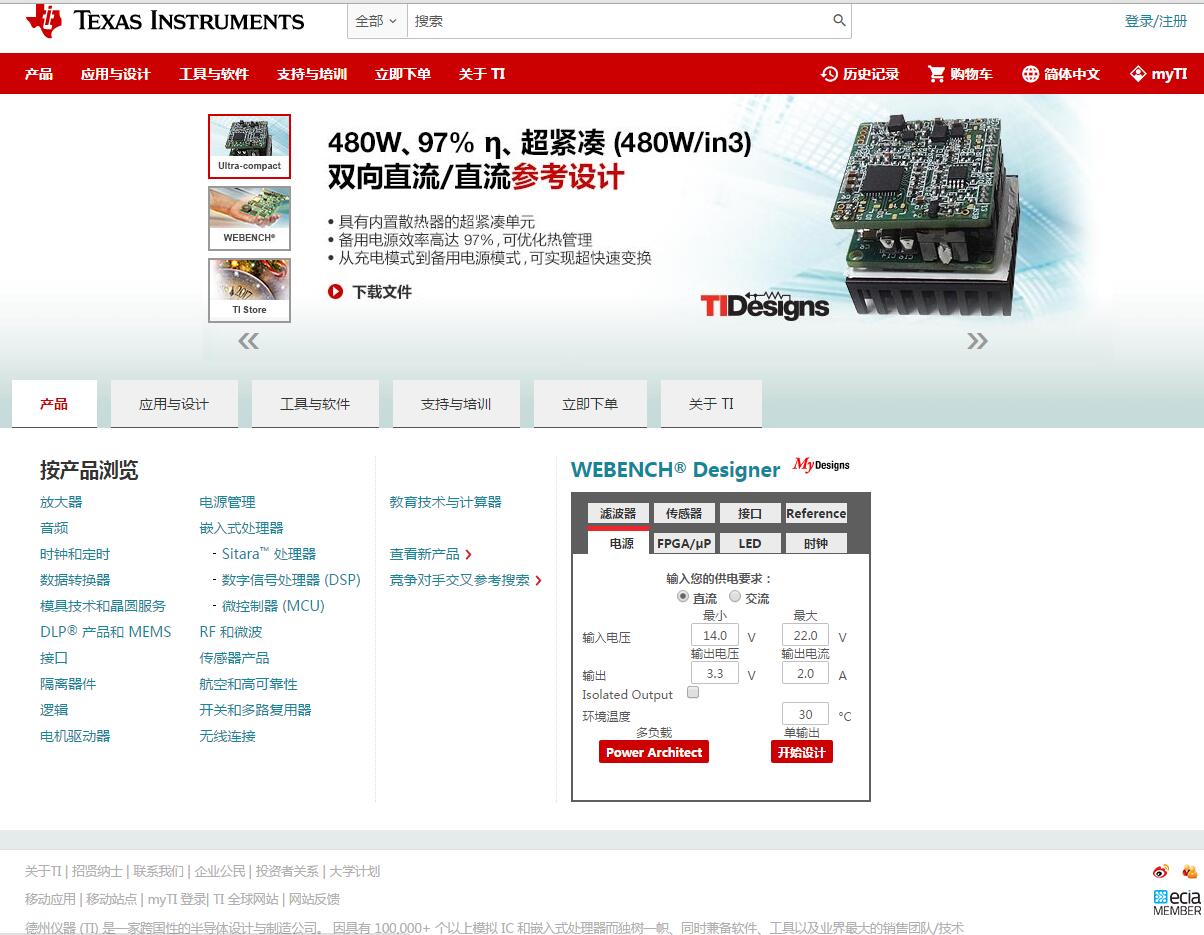The width and height of the screenshot is (1204, 935).
Task: Switch to the gray 立即下单 tab
Action: [x=590, y=404]
